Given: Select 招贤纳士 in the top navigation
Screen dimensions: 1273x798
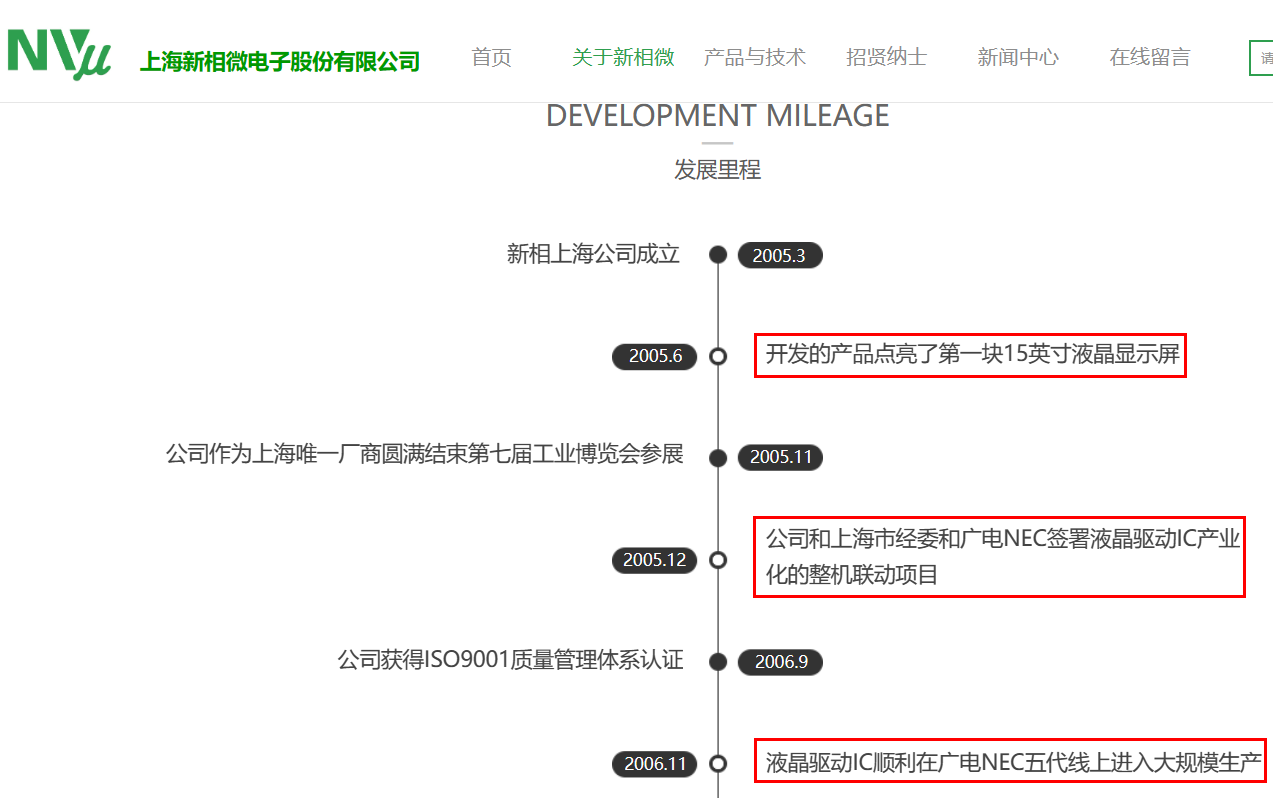Looking at the screenshot, I should click(886, 58).
